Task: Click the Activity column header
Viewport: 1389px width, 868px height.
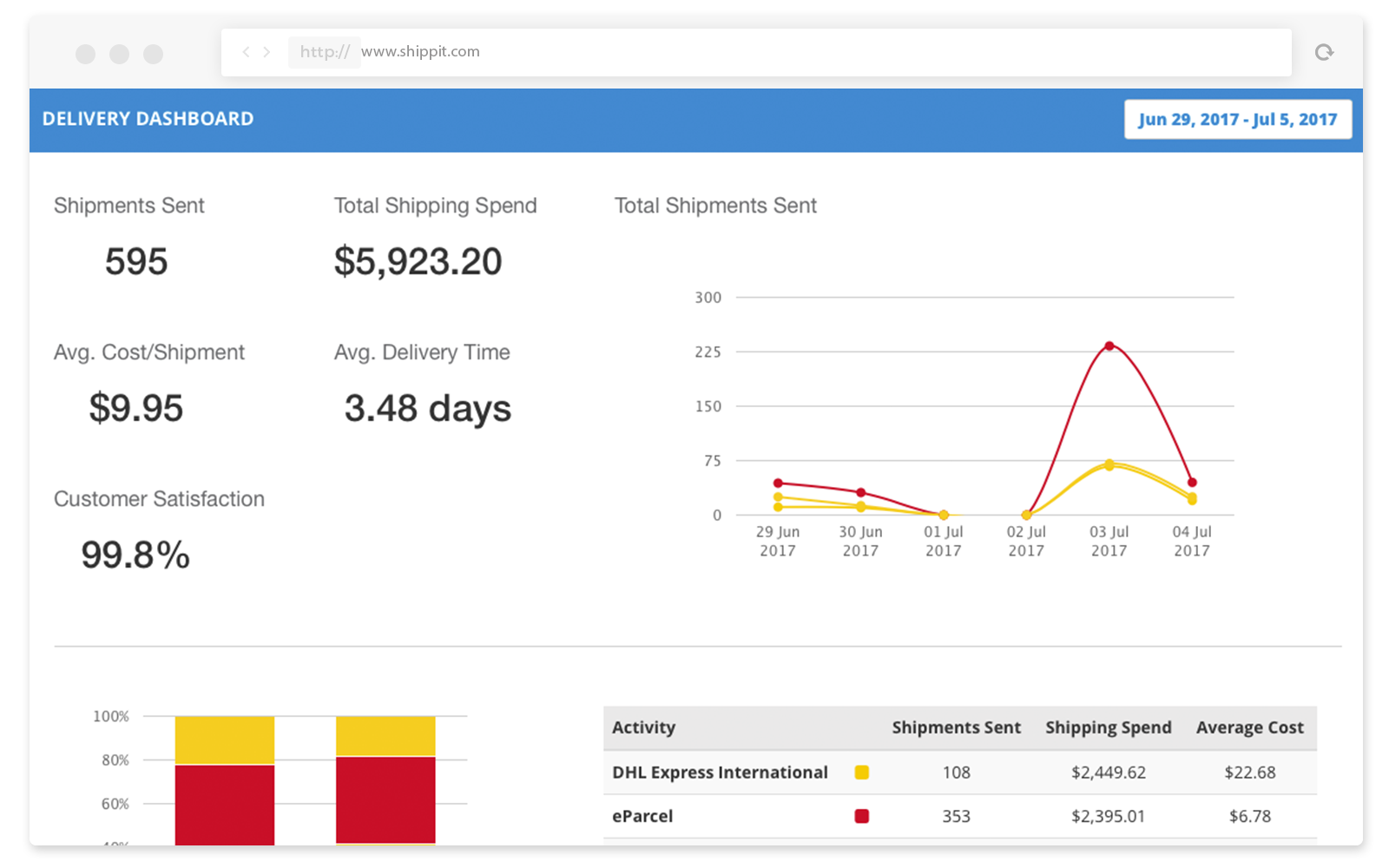Action: pos(643,727)
